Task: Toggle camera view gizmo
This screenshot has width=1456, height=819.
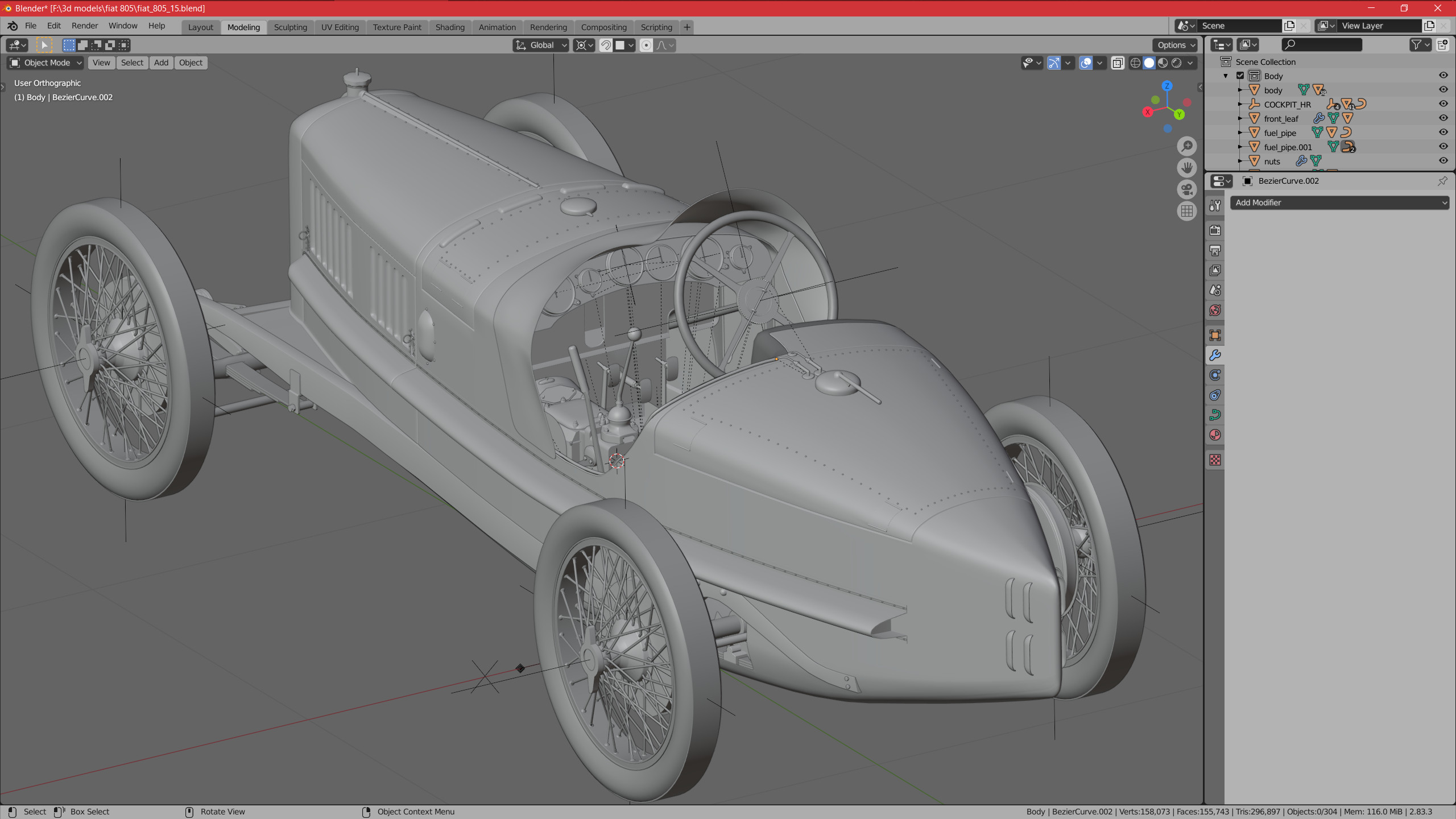Action: [1187, 189]
